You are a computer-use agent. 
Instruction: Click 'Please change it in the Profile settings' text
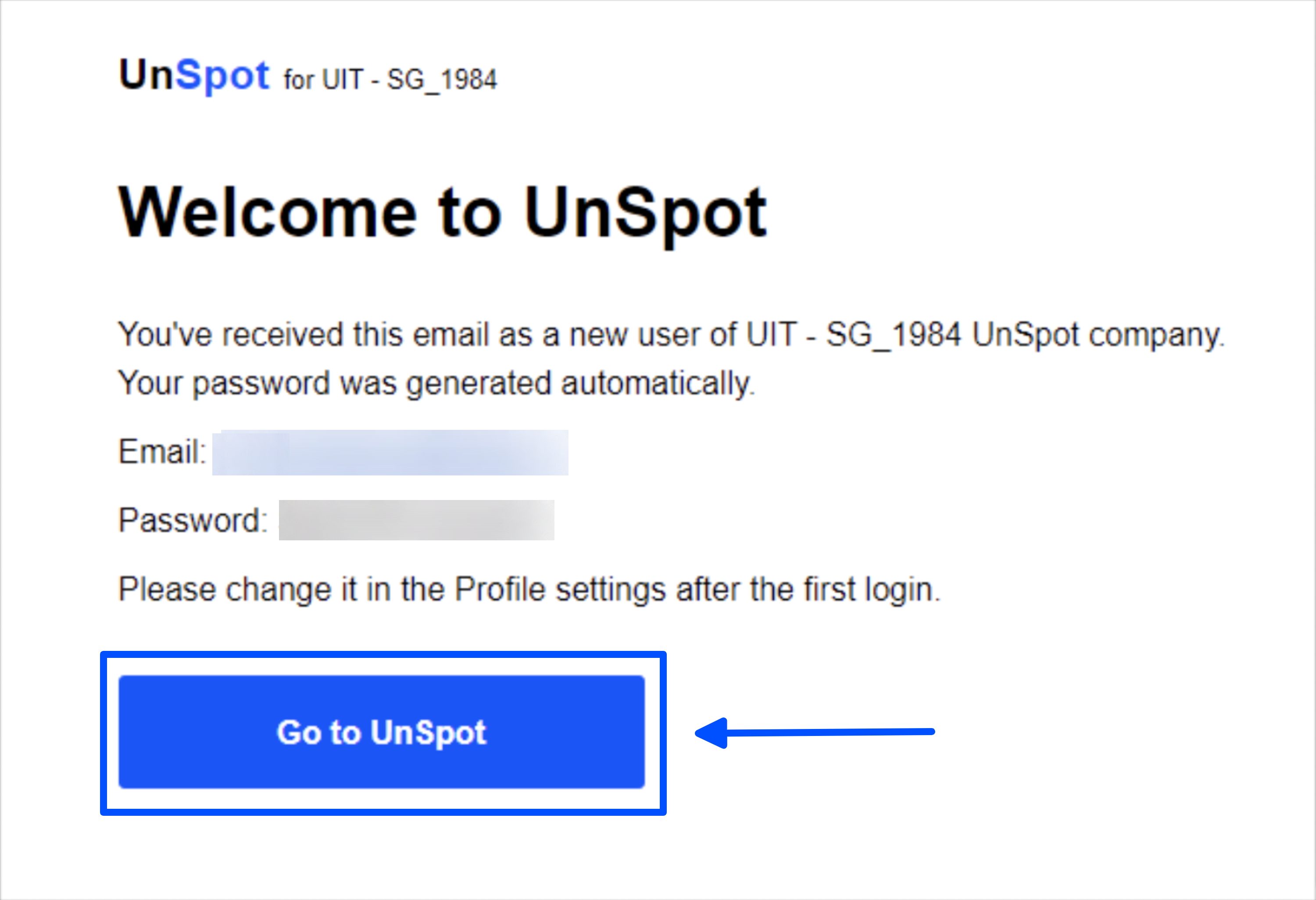pyautogui.click(x=529, y=590)
